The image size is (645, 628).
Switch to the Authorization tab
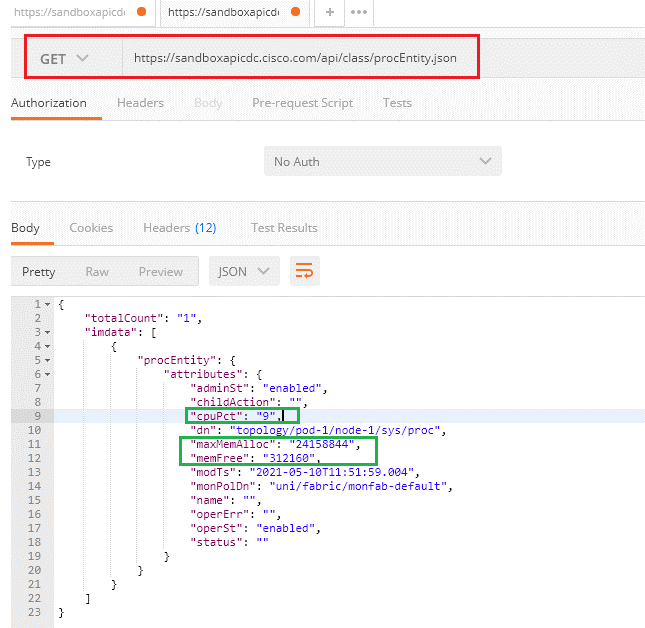(49, 103)
